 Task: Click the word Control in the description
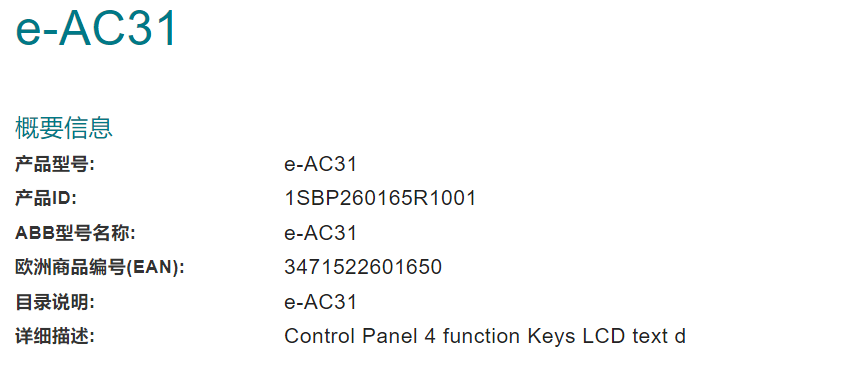point(319,336)
